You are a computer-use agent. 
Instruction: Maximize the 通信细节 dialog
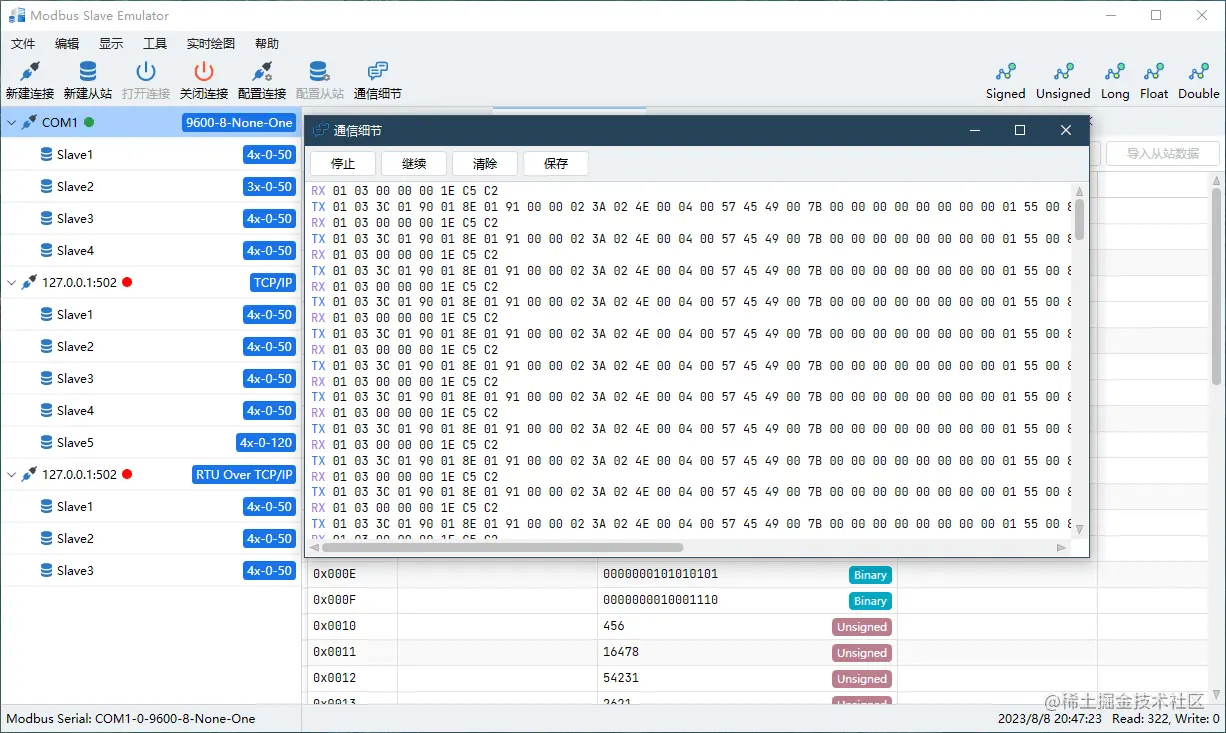click(x=1020, y=130)
